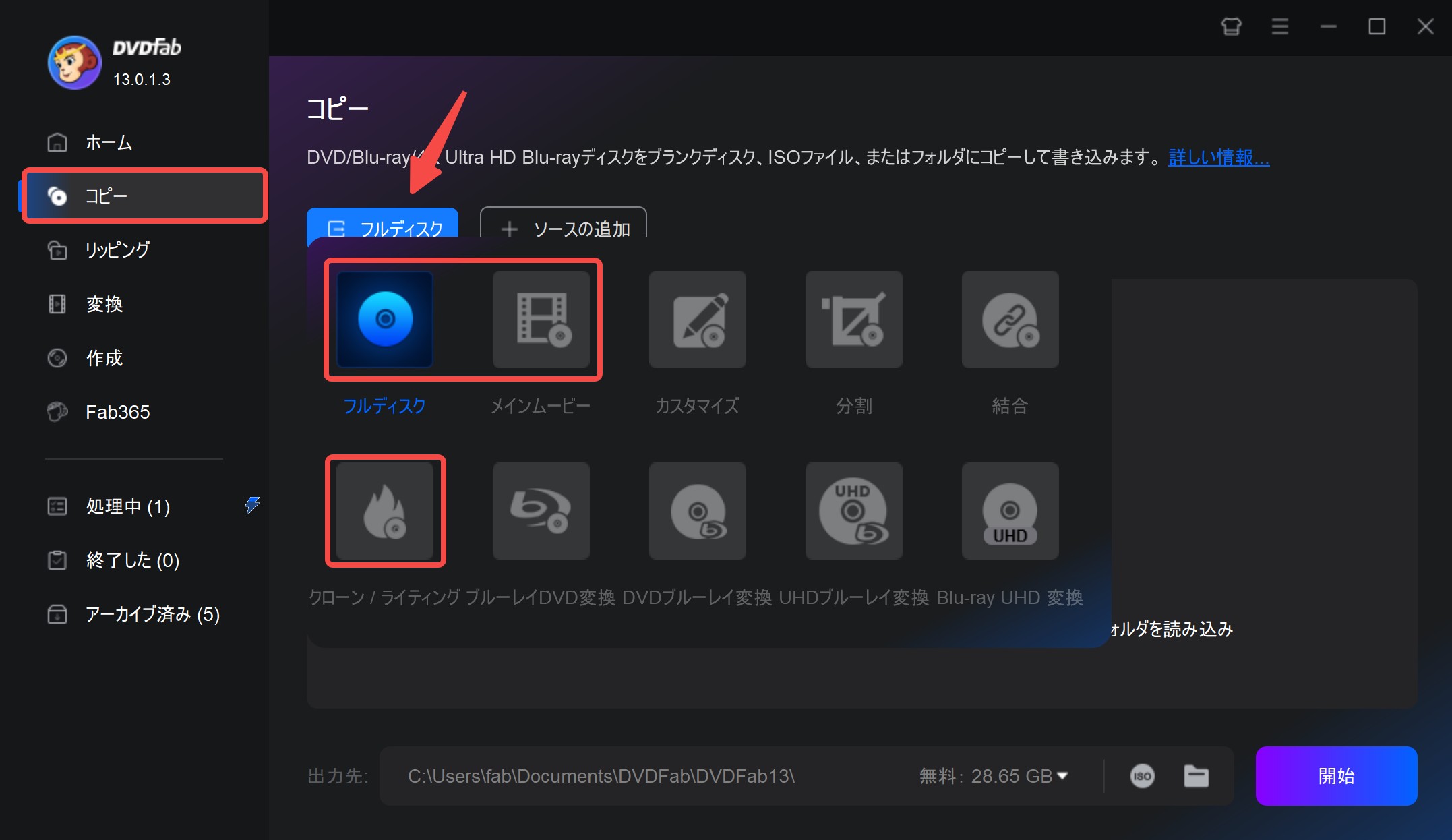
Task: Click the UHDブルーレイ変換 label
Action: [853, 597]
